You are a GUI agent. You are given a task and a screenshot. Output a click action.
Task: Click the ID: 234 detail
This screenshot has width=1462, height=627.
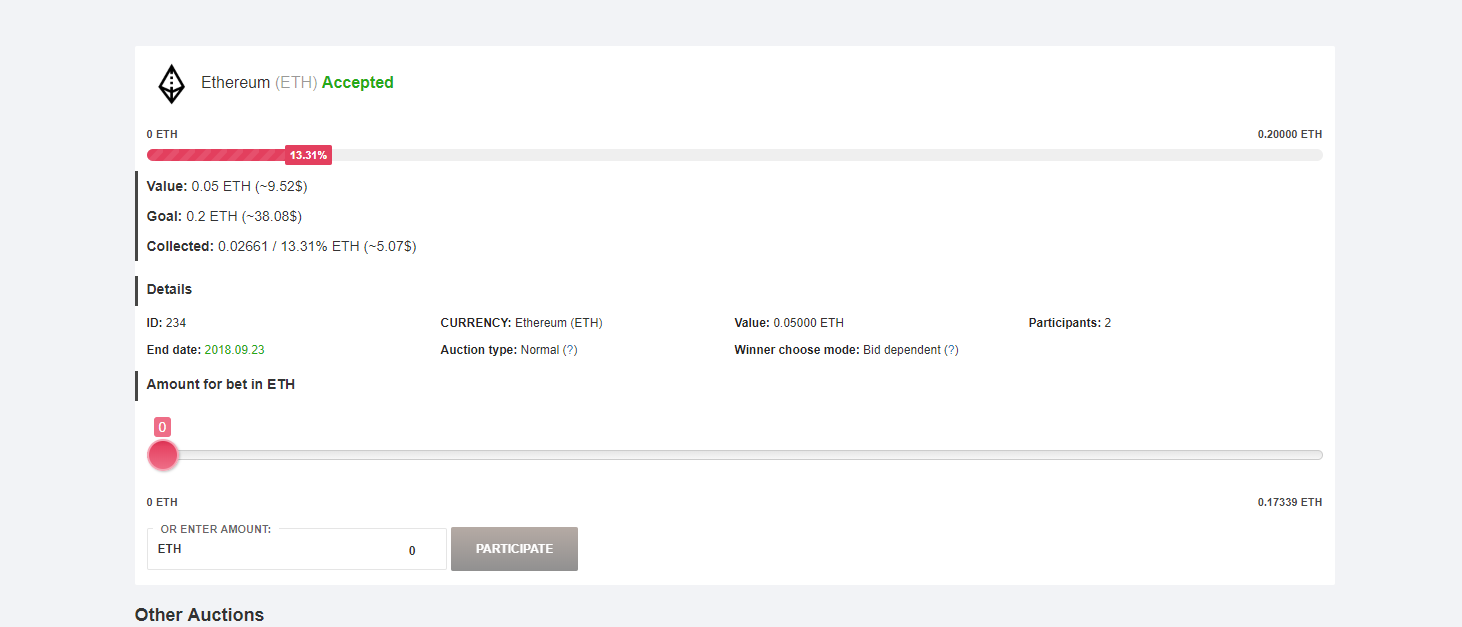point(166,323)
